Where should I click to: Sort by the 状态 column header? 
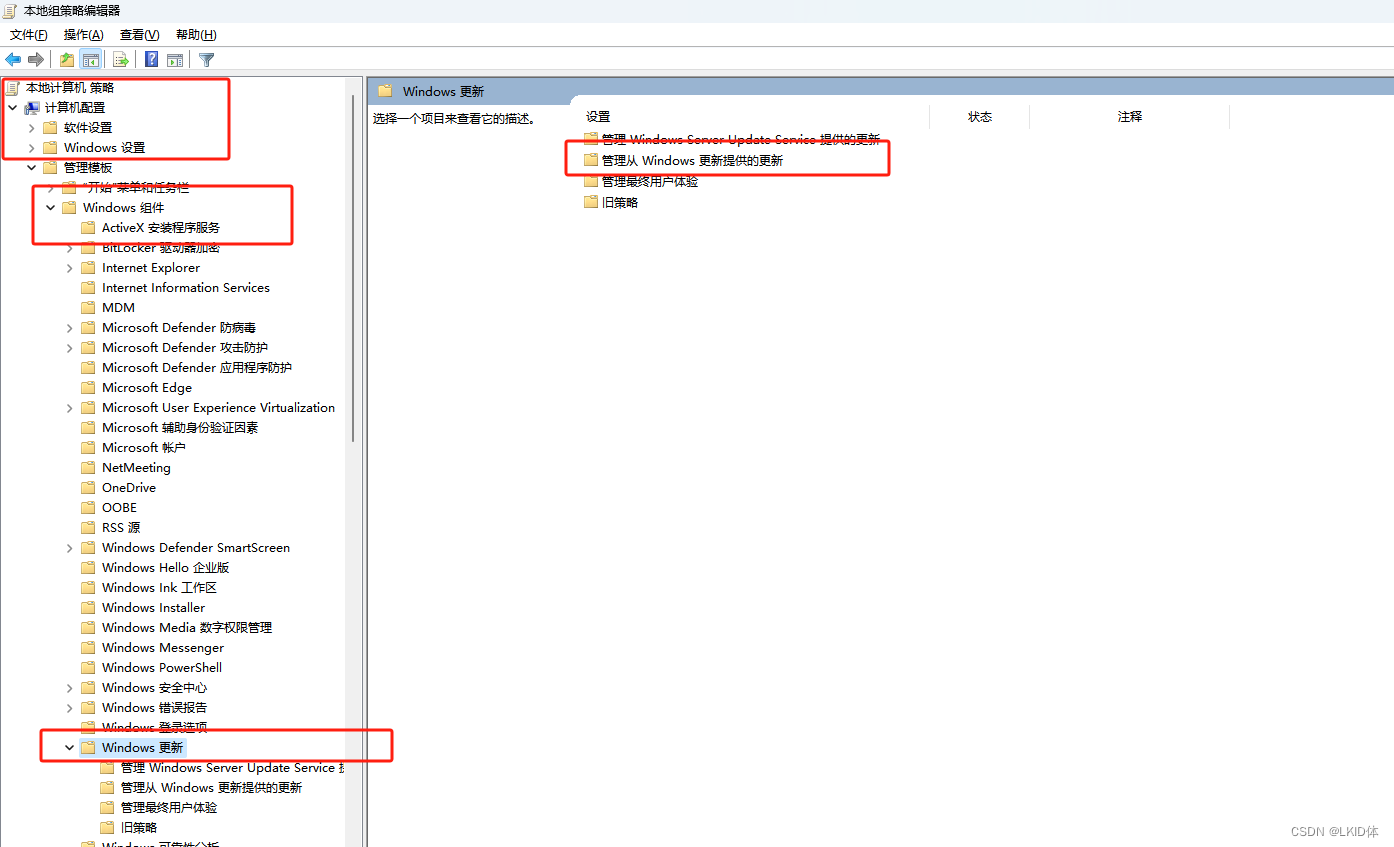(x=980, y=117)
